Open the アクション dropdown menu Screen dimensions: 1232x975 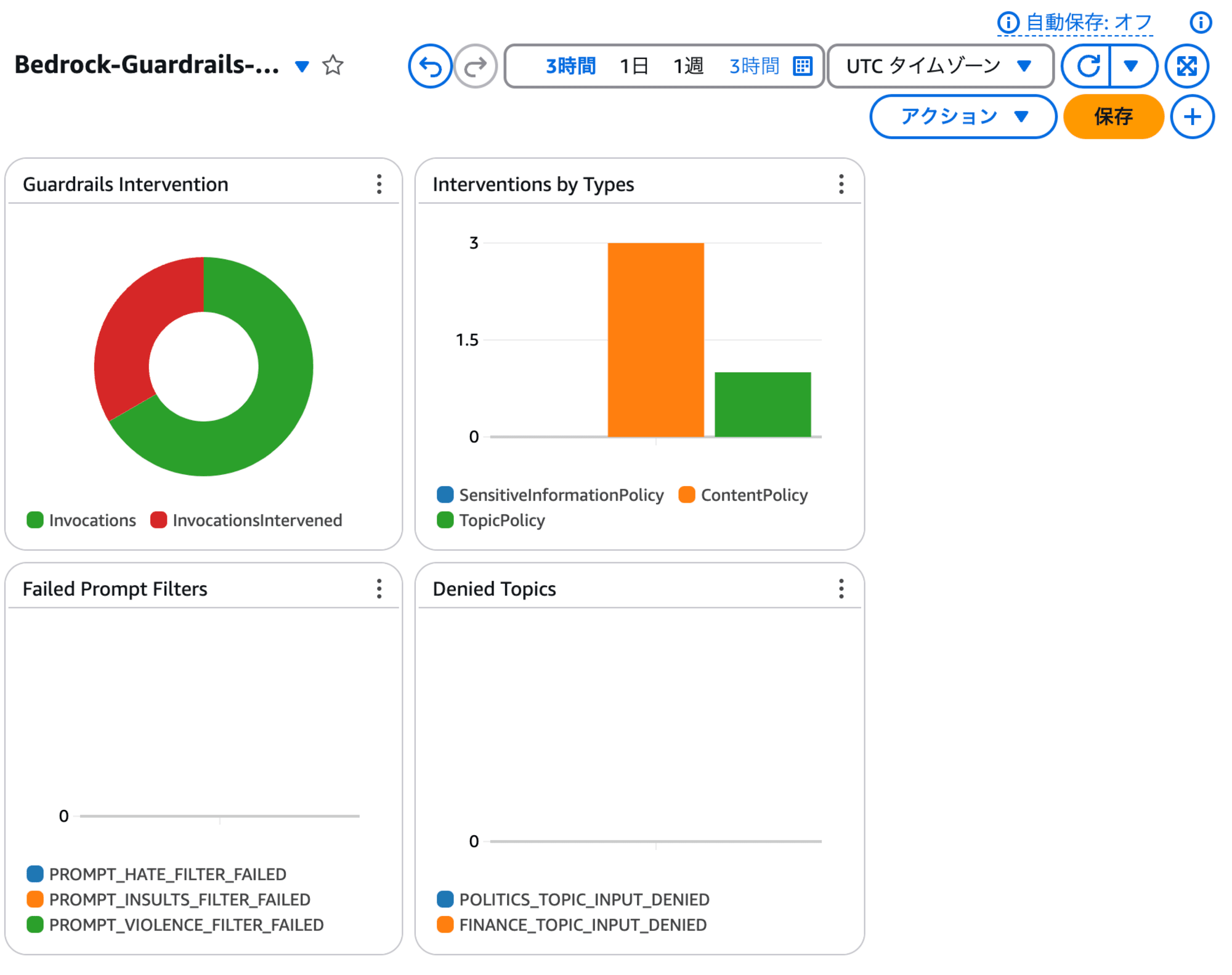click(963, 116)
